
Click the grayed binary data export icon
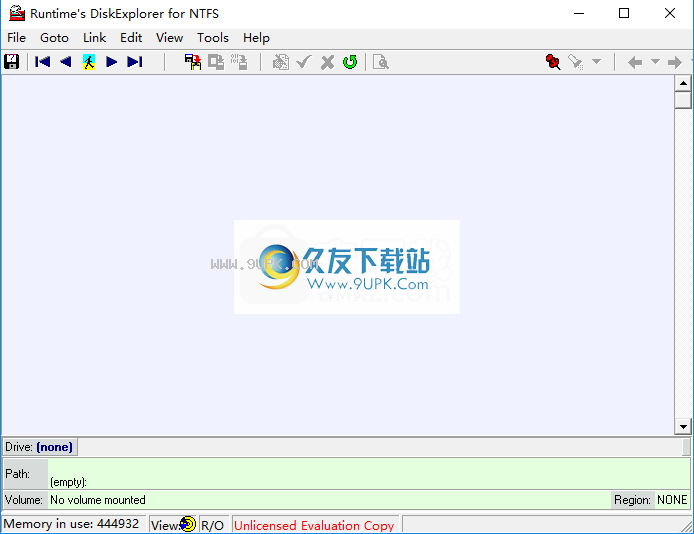pos(239,62)
